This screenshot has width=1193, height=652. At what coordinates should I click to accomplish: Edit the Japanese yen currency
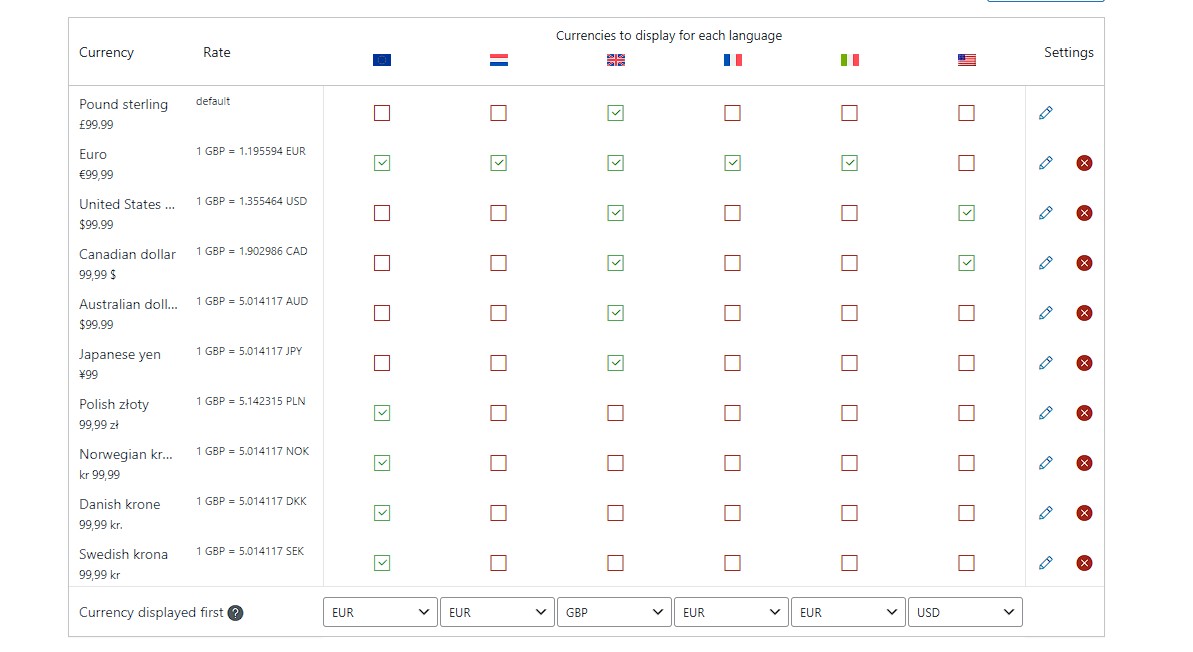coord(1045,363)
